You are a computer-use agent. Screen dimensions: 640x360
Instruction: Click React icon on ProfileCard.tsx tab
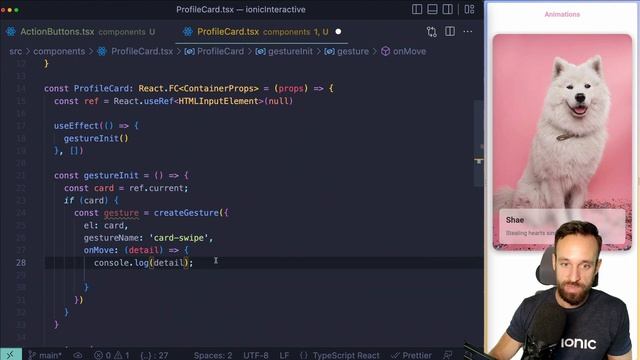tap(188, 31)
